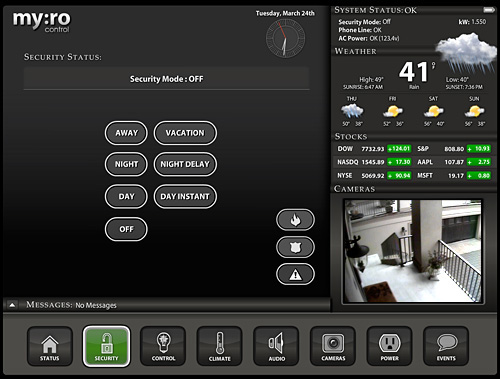This screenshot has width=500, height=379.
Task: Open the Control light bulb section
Action: click(x=163, y=346)
